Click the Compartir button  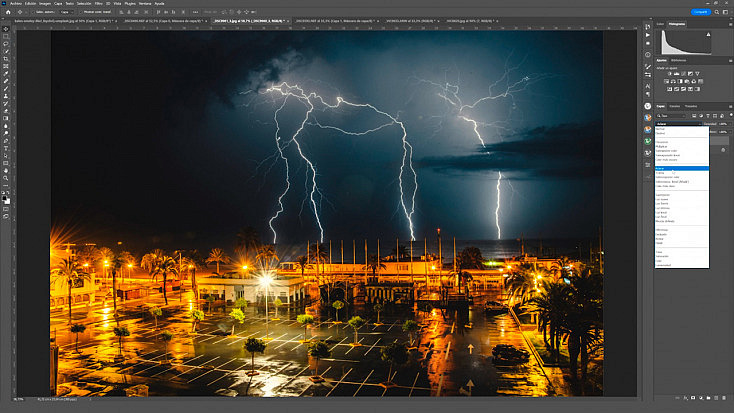pos(700,12)
